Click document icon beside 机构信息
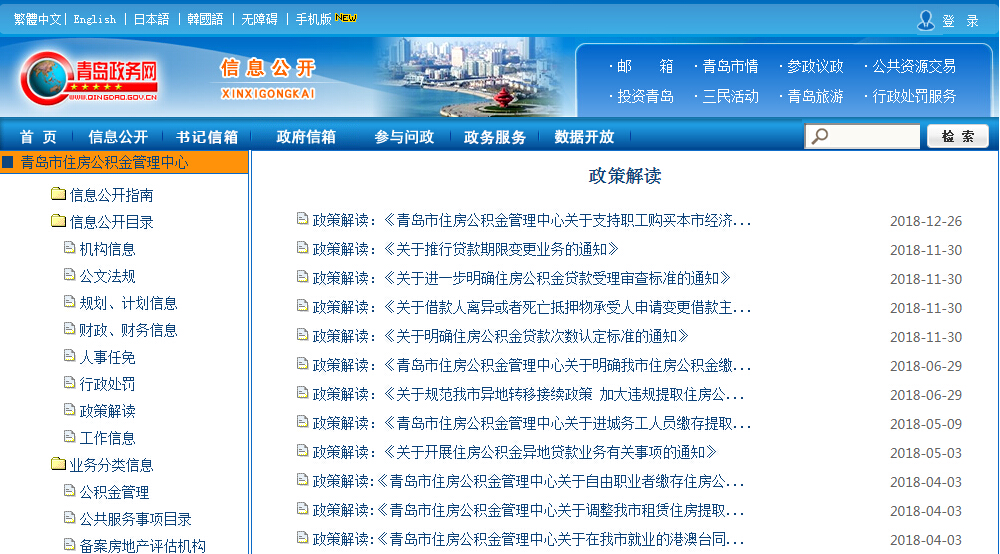 (x=69, y=248)
